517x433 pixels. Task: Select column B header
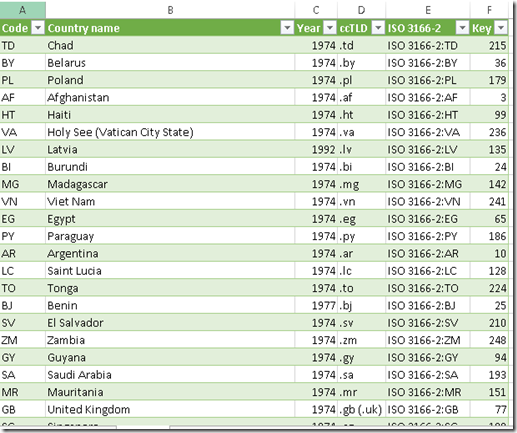click(x=170, y=10)
